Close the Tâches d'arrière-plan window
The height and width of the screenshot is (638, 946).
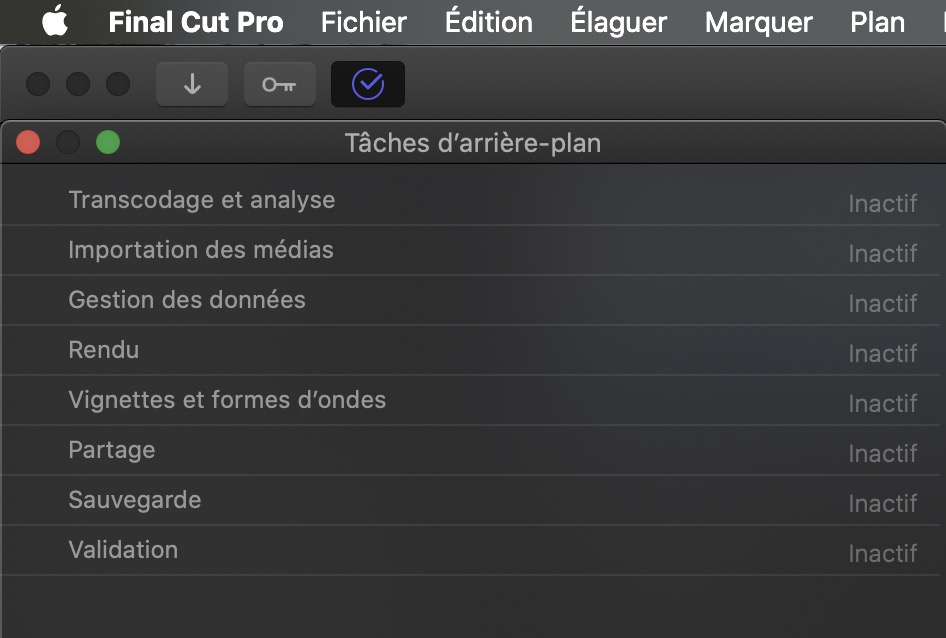pos(28,142)
